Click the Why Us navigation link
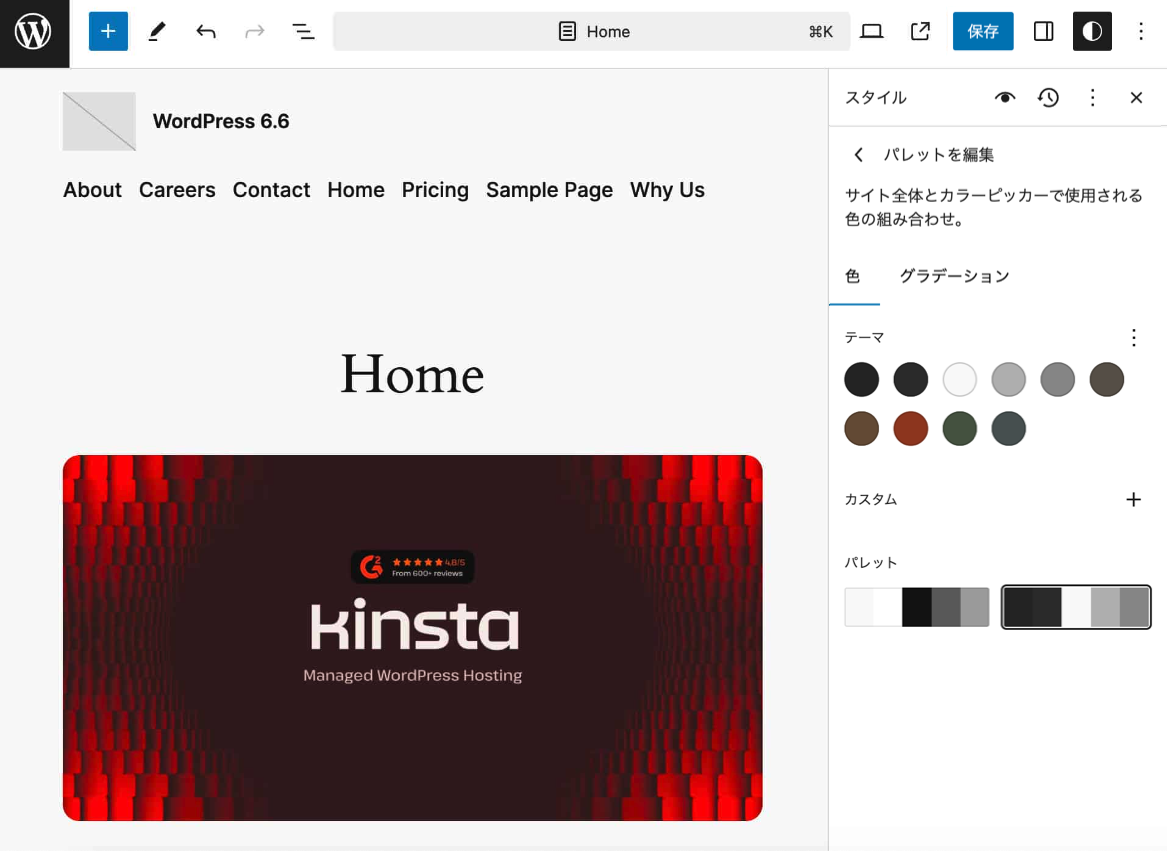 [x=668, y=190]
